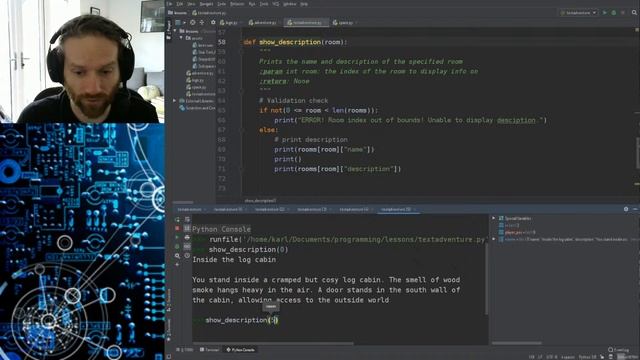The height and width of the screenshot is (360, 640).
Task: Open console tool window settings gear
Action: pos(626,209)
